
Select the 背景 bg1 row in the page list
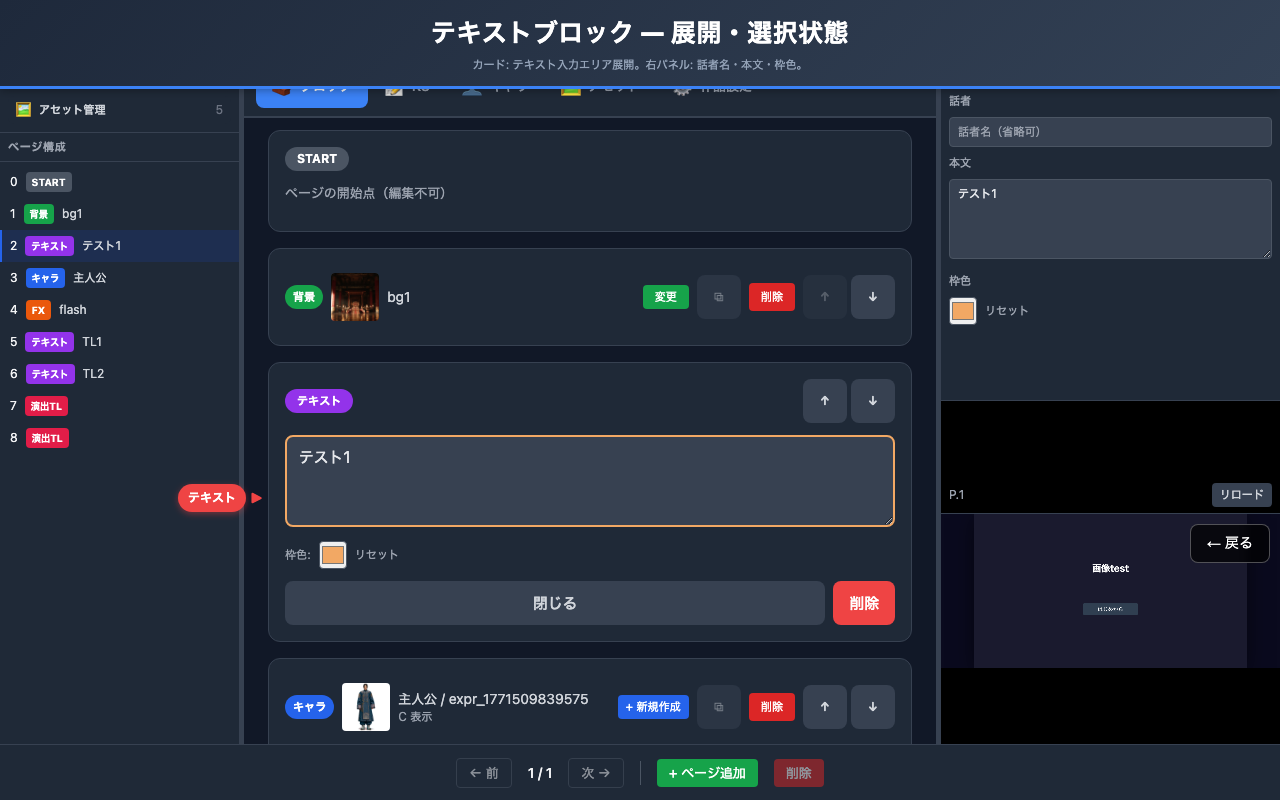pos(119,214)
